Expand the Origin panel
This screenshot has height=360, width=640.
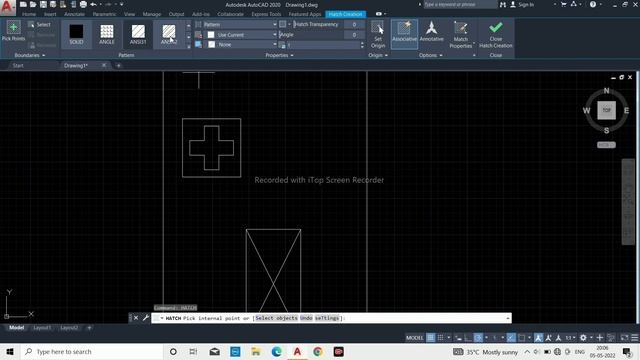coord(378,55)
